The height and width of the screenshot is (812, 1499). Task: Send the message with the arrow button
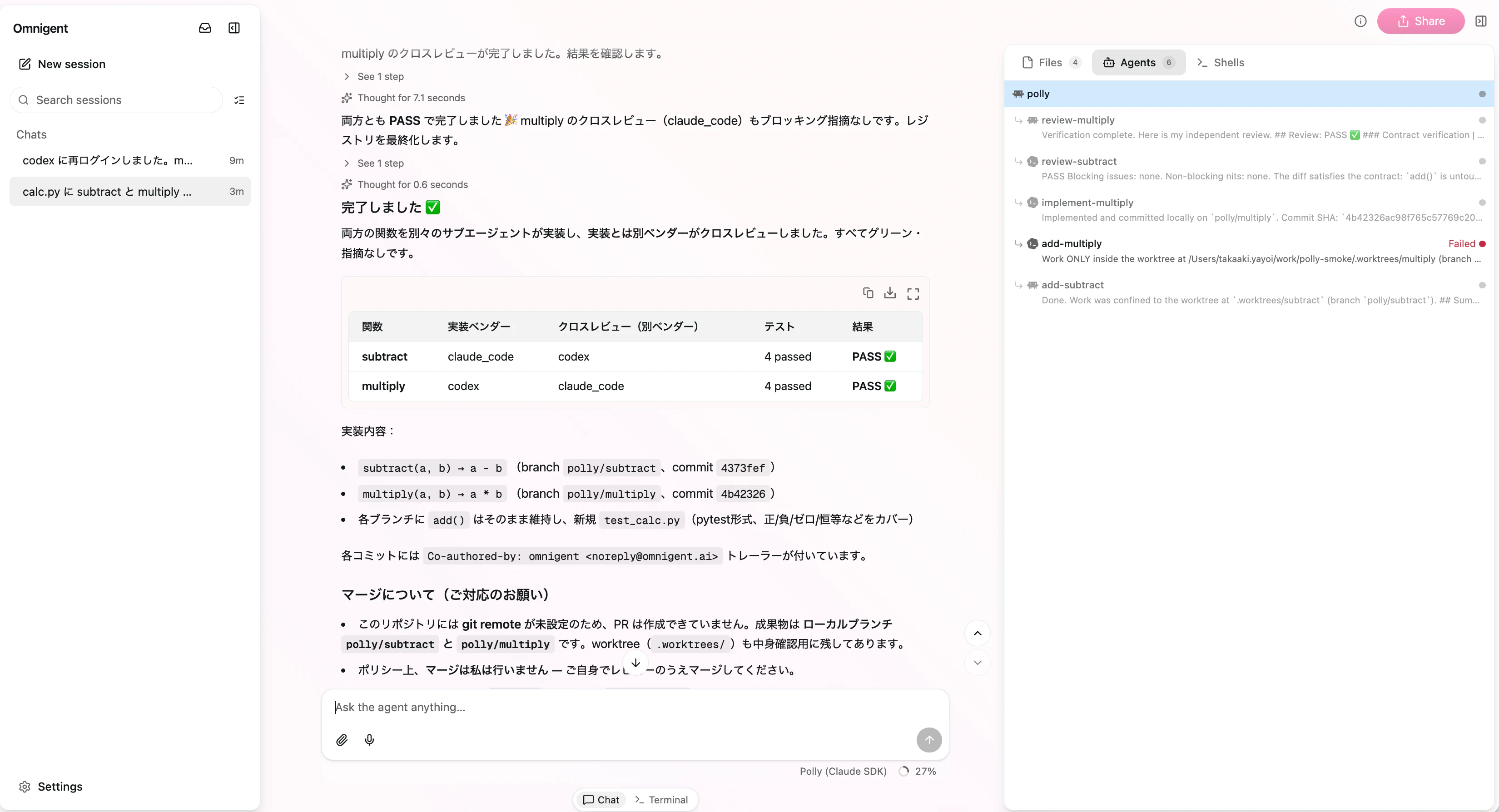(x=929, y=740)
